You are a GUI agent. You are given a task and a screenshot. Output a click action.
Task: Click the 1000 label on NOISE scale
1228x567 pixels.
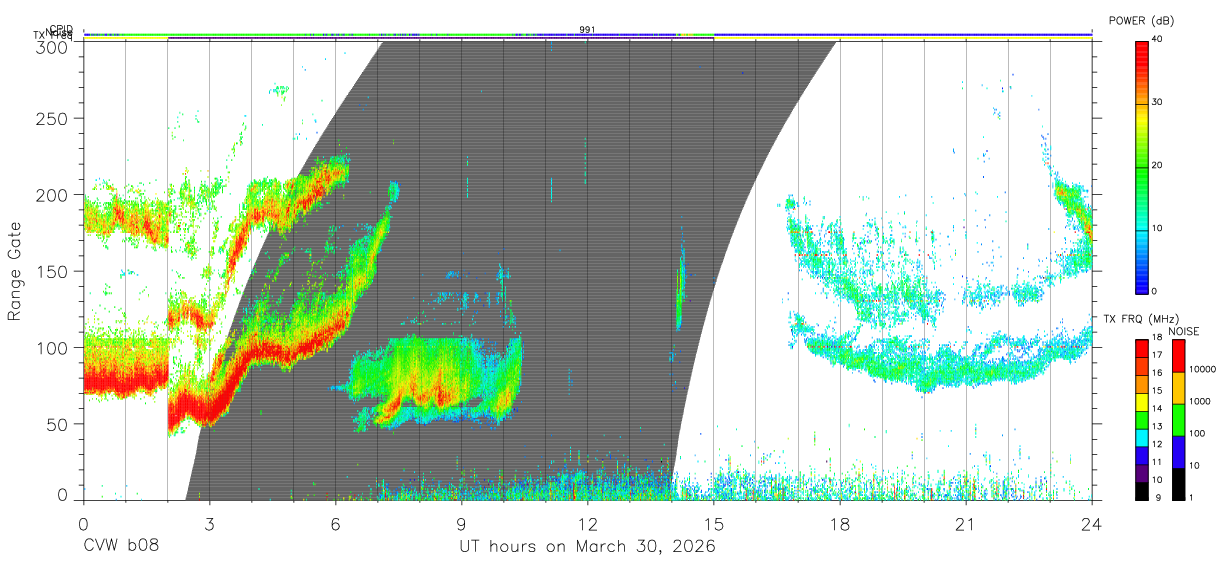[1199, 401]
